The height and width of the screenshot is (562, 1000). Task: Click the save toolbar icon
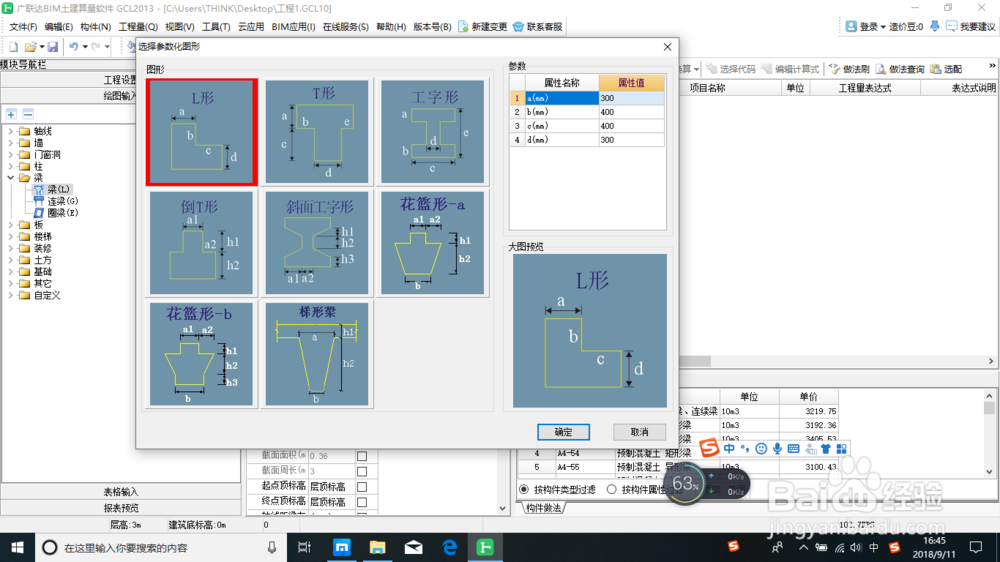click(x=53, y=47)
